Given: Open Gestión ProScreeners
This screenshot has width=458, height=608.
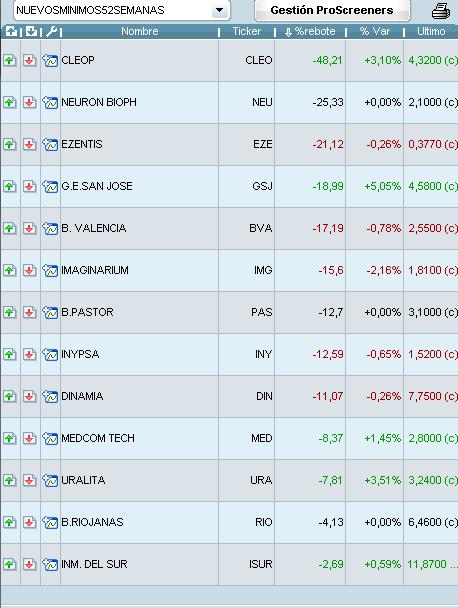Looking at the screenshot, I should tap(332, 10).
